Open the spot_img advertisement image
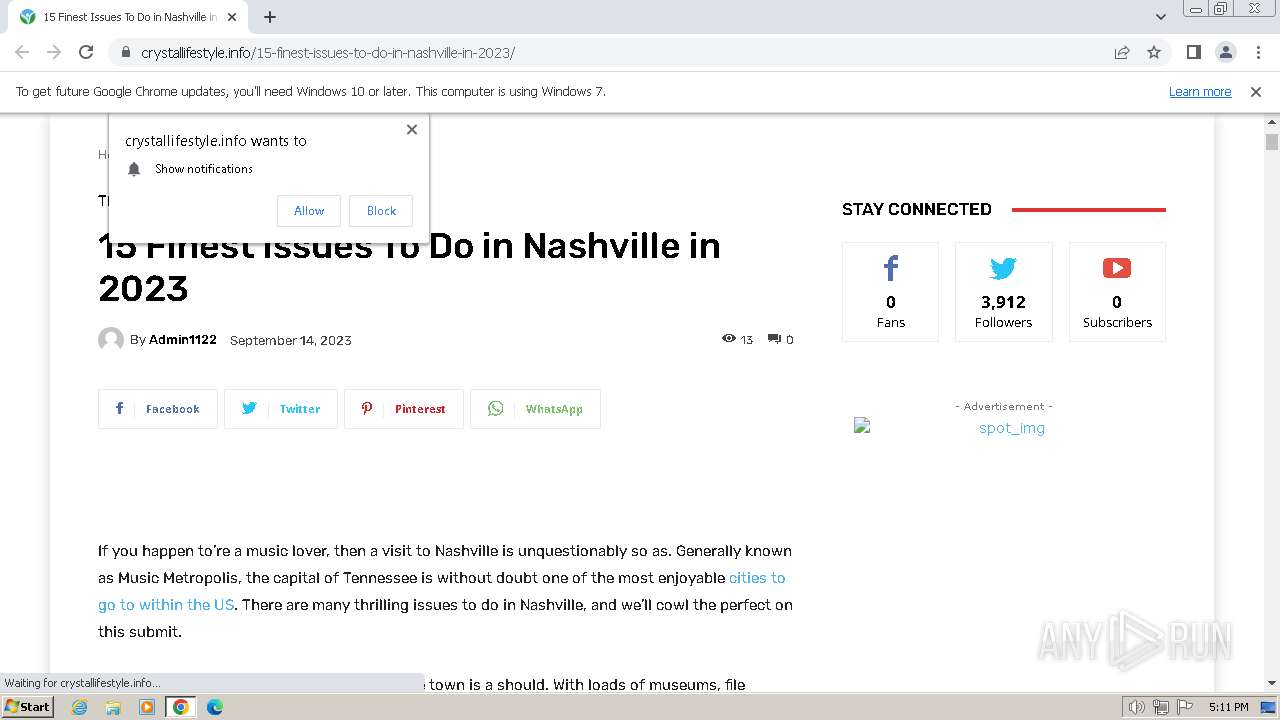The height and width of the screenshot is (720, 1280). [x=1003, y=428]
